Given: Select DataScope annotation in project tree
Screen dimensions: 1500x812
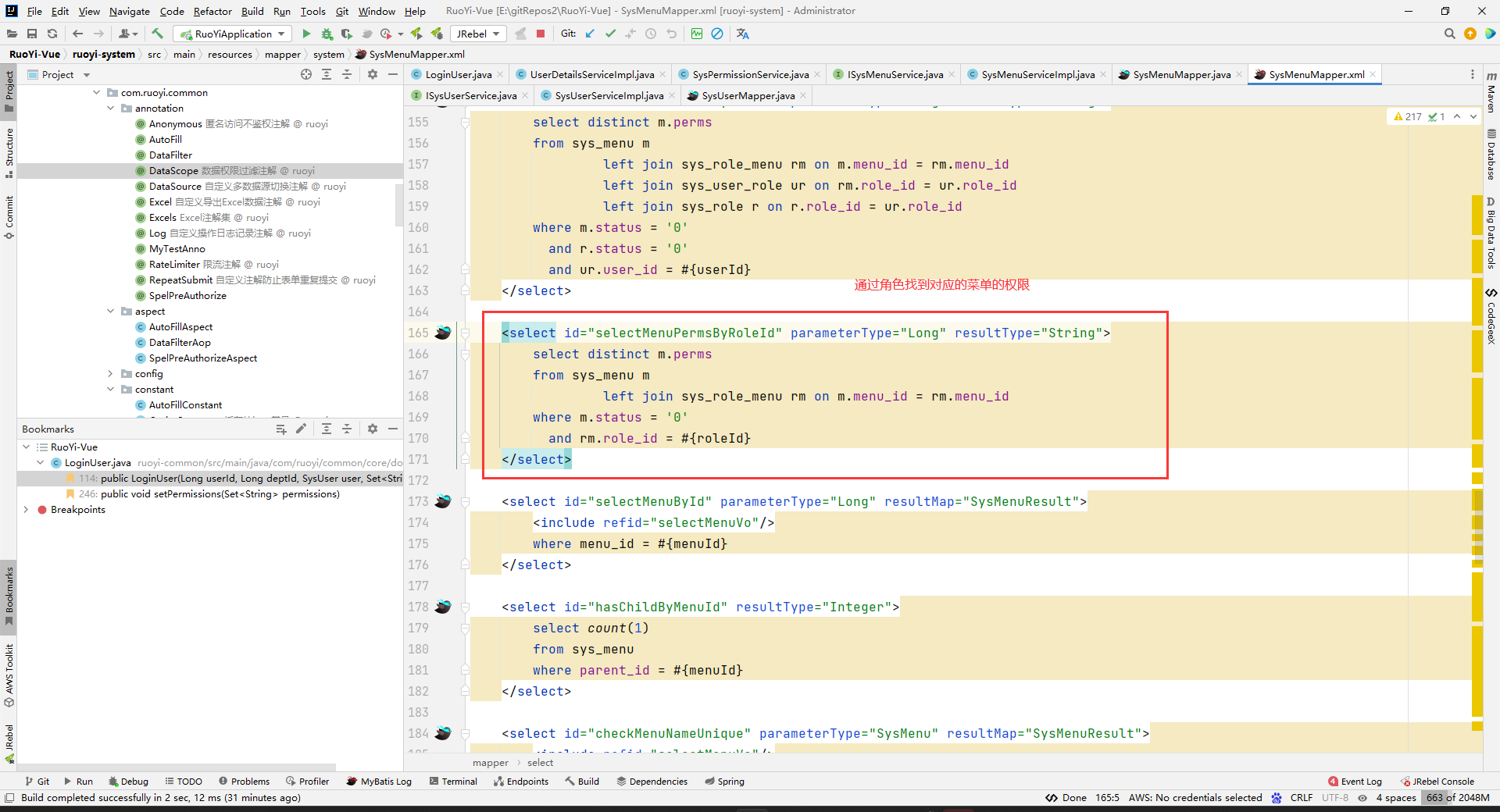Looking at the screenshot, I should [x=209, y=170].
